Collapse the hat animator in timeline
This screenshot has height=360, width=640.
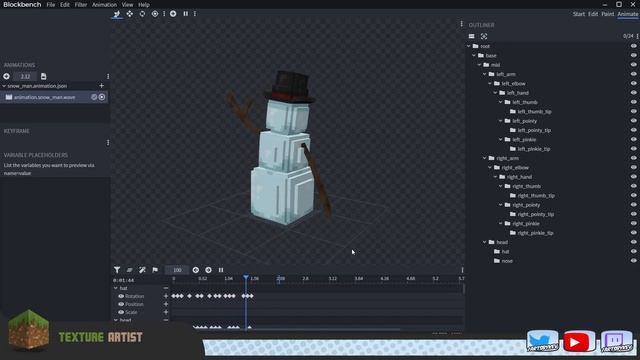click(x=116, y=288)
